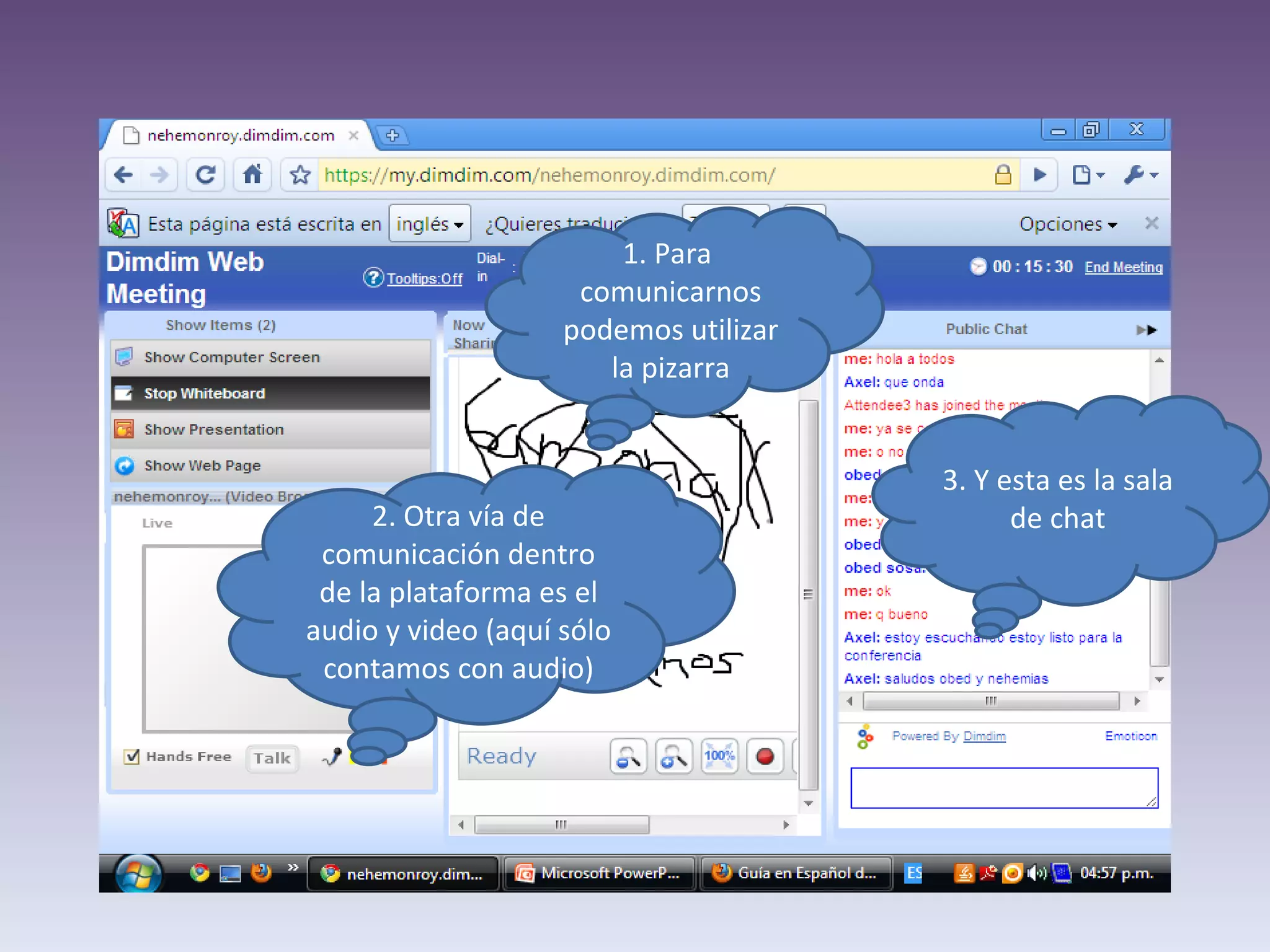Open a new browser tab
The width and height of the screenshot is (1270, 952).
(393, 135)
